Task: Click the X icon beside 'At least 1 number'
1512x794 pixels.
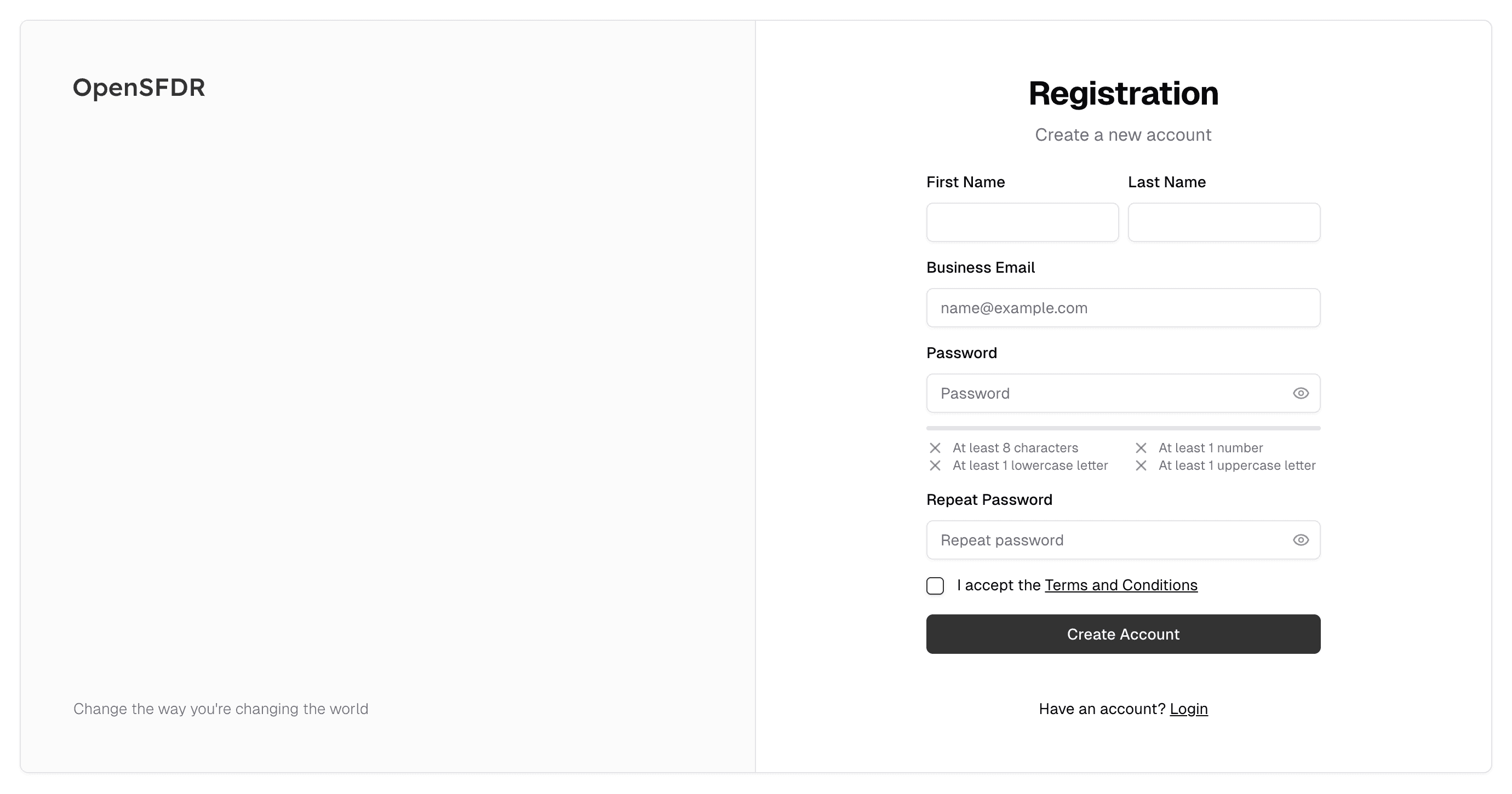Action: tap(1141, 448)
